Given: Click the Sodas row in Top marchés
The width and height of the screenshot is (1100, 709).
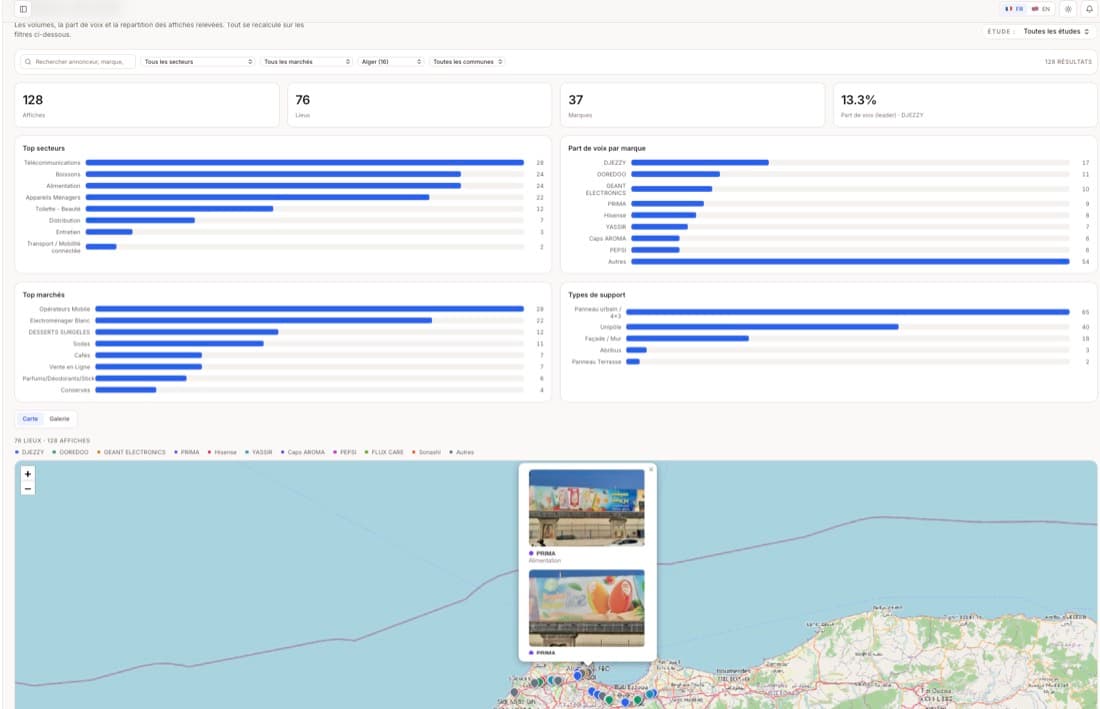Looking at the screenshot, I should coord(283,344).
